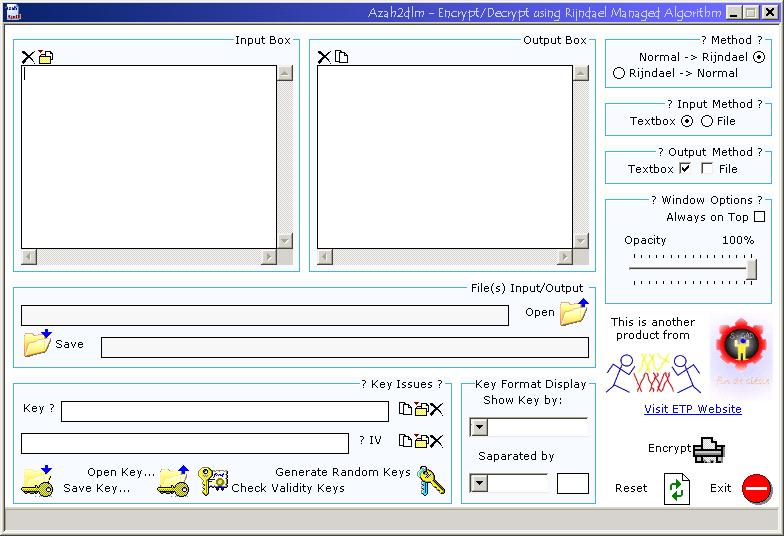784x536 pixels.
Task: Click the stick figures logo image
Action: tap(654, 372)
